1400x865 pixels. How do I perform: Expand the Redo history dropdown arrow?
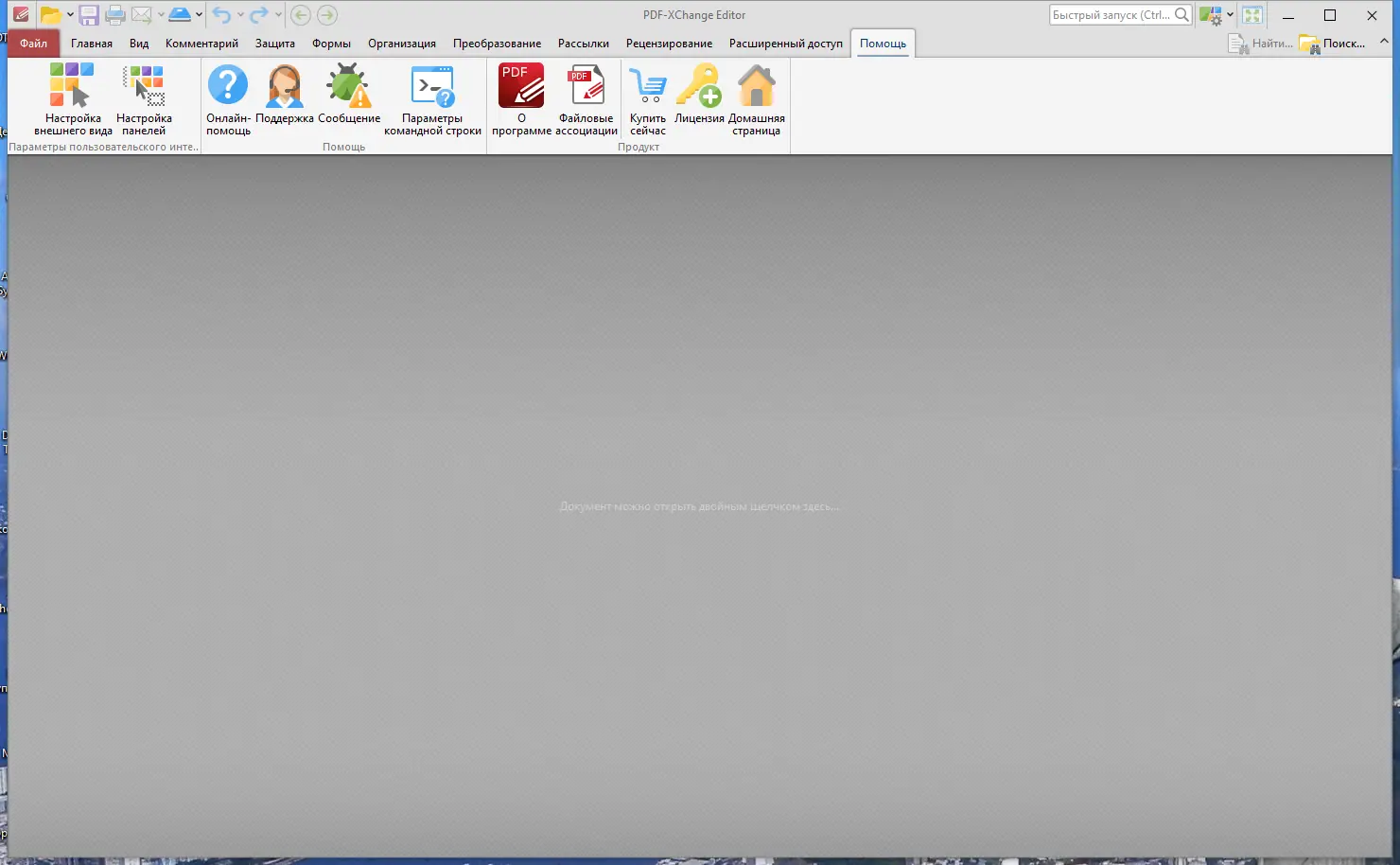pos(278,15)
